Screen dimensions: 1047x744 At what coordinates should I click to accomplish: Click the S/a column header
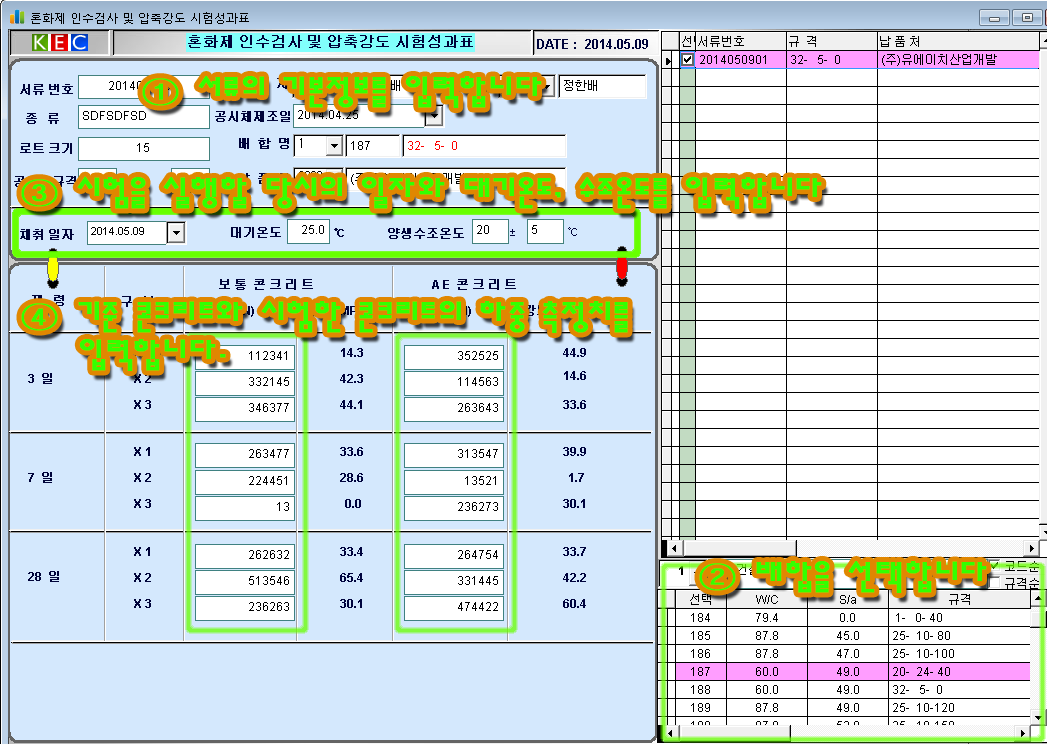[848, 599]
